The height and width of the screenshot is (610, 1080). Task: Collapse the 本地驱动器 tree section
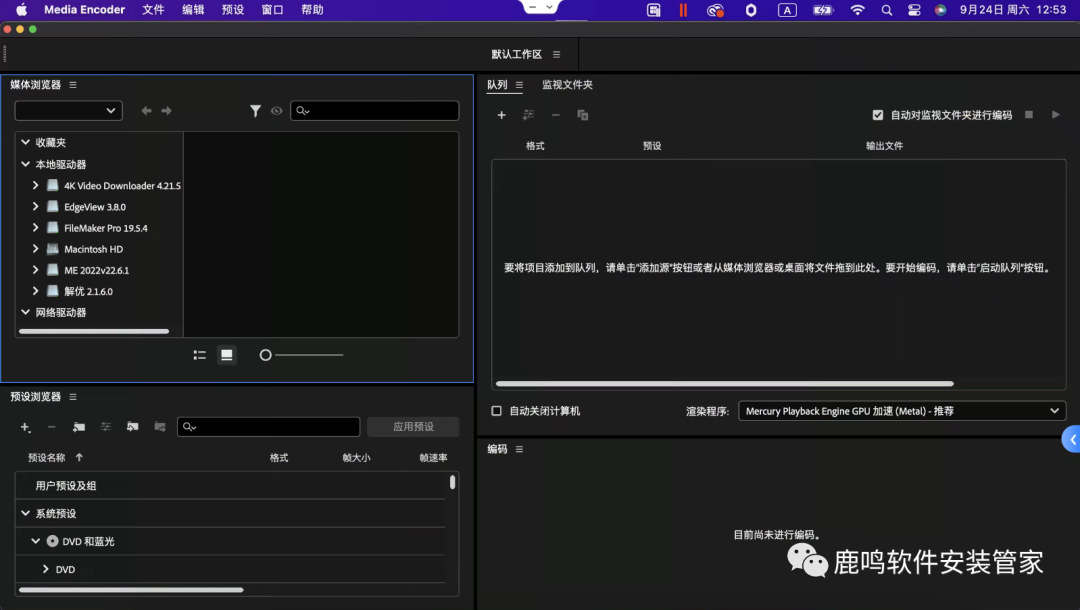(26, 163)
